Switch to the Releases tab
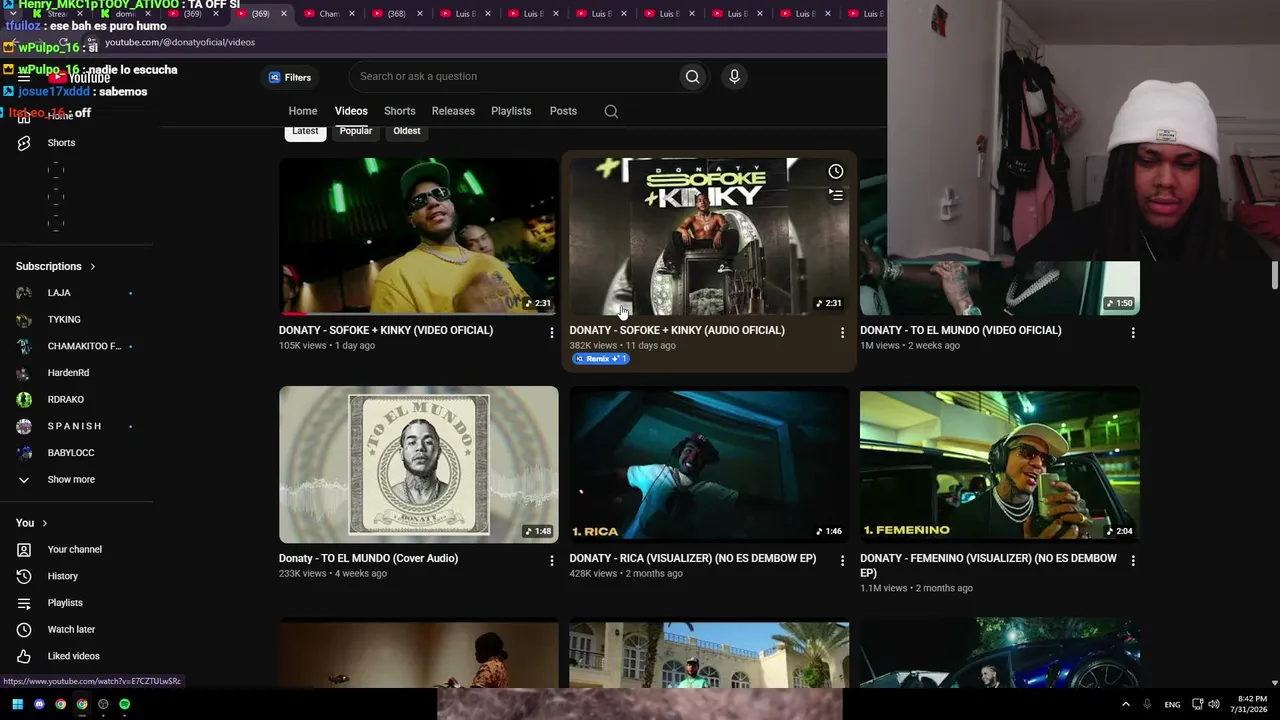1280x720 pixels. [x=453, y=111]
